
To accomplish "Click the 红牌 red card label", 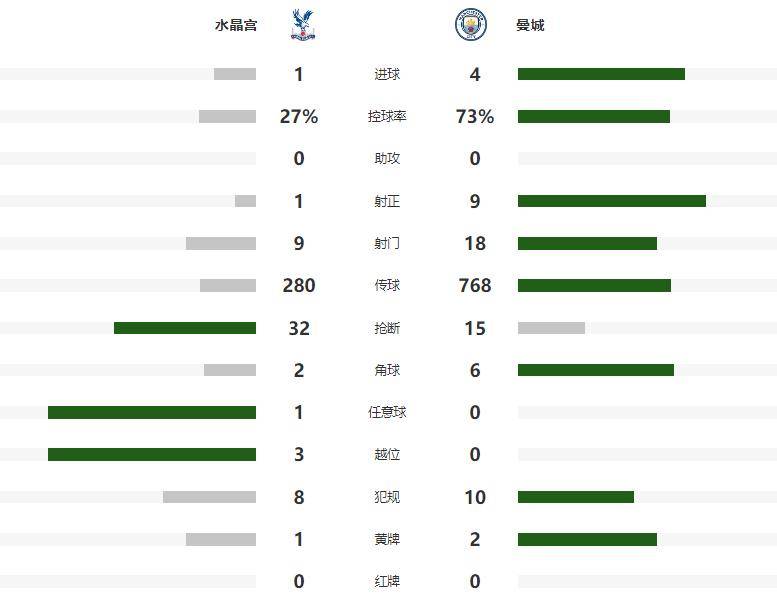I will 387,581.
